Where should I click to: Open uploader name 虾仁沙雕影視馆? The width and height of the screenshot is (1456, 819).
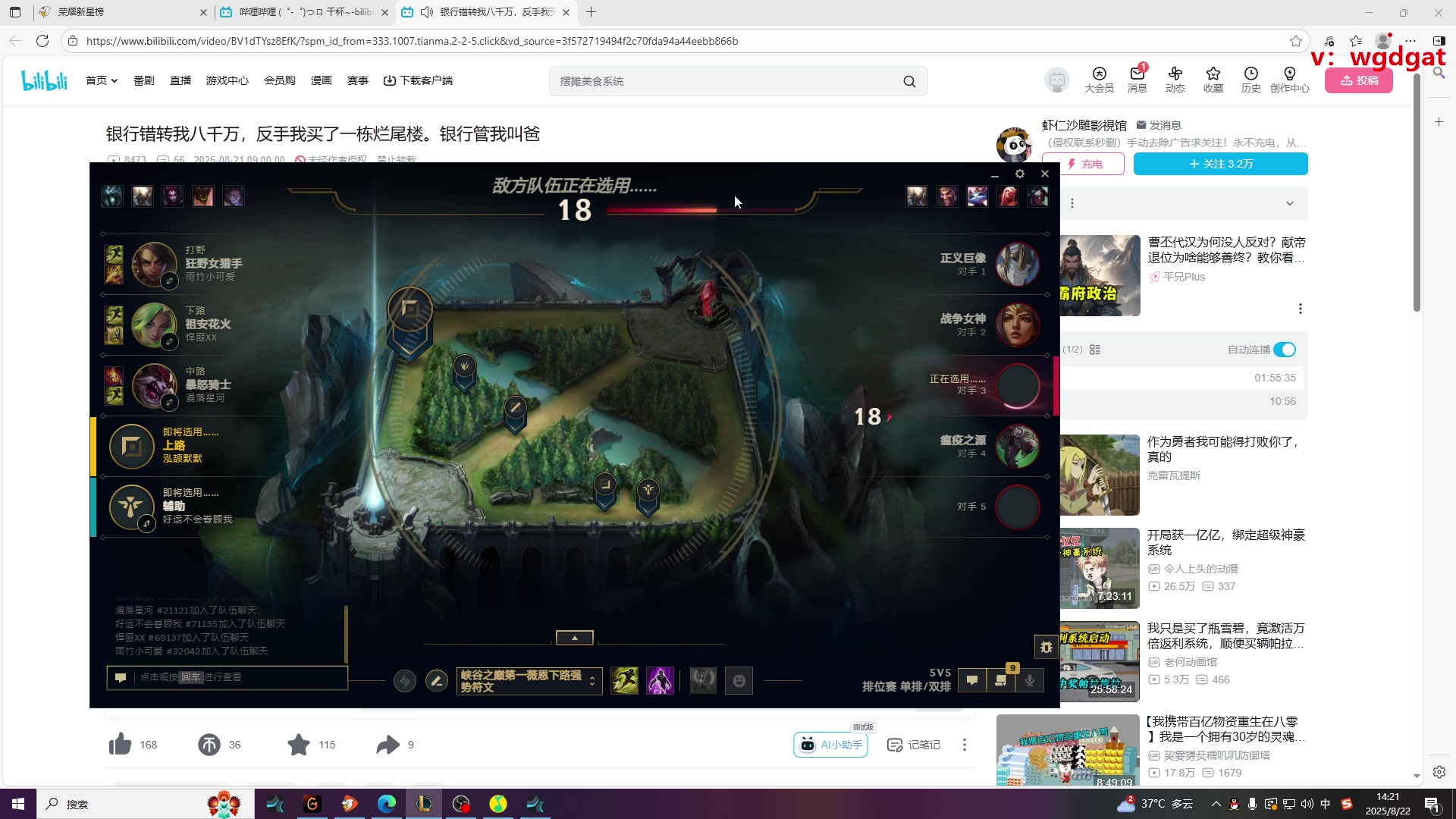click(x=1084, y=125)
